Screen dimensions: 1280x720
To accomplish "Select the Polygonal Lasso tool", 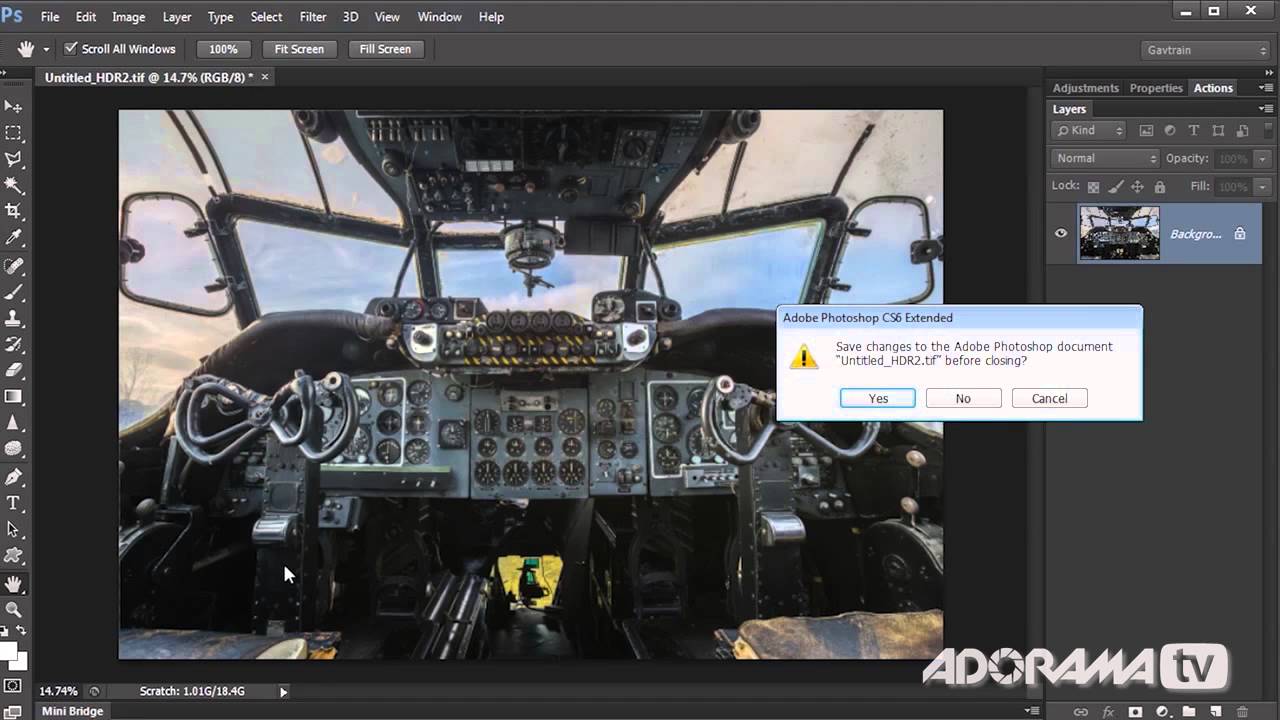I will [x=14, y=159].
